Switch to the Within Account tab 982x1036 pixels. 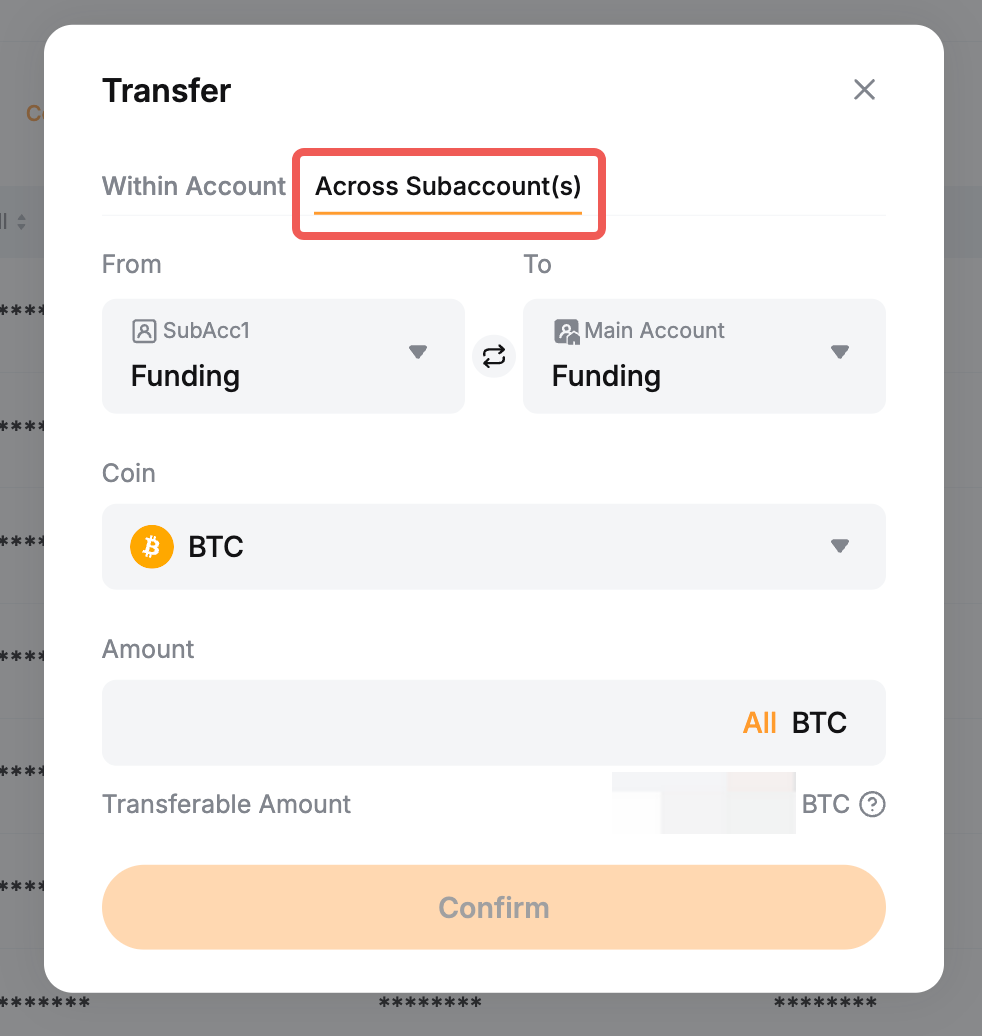[x=194, y=186]
